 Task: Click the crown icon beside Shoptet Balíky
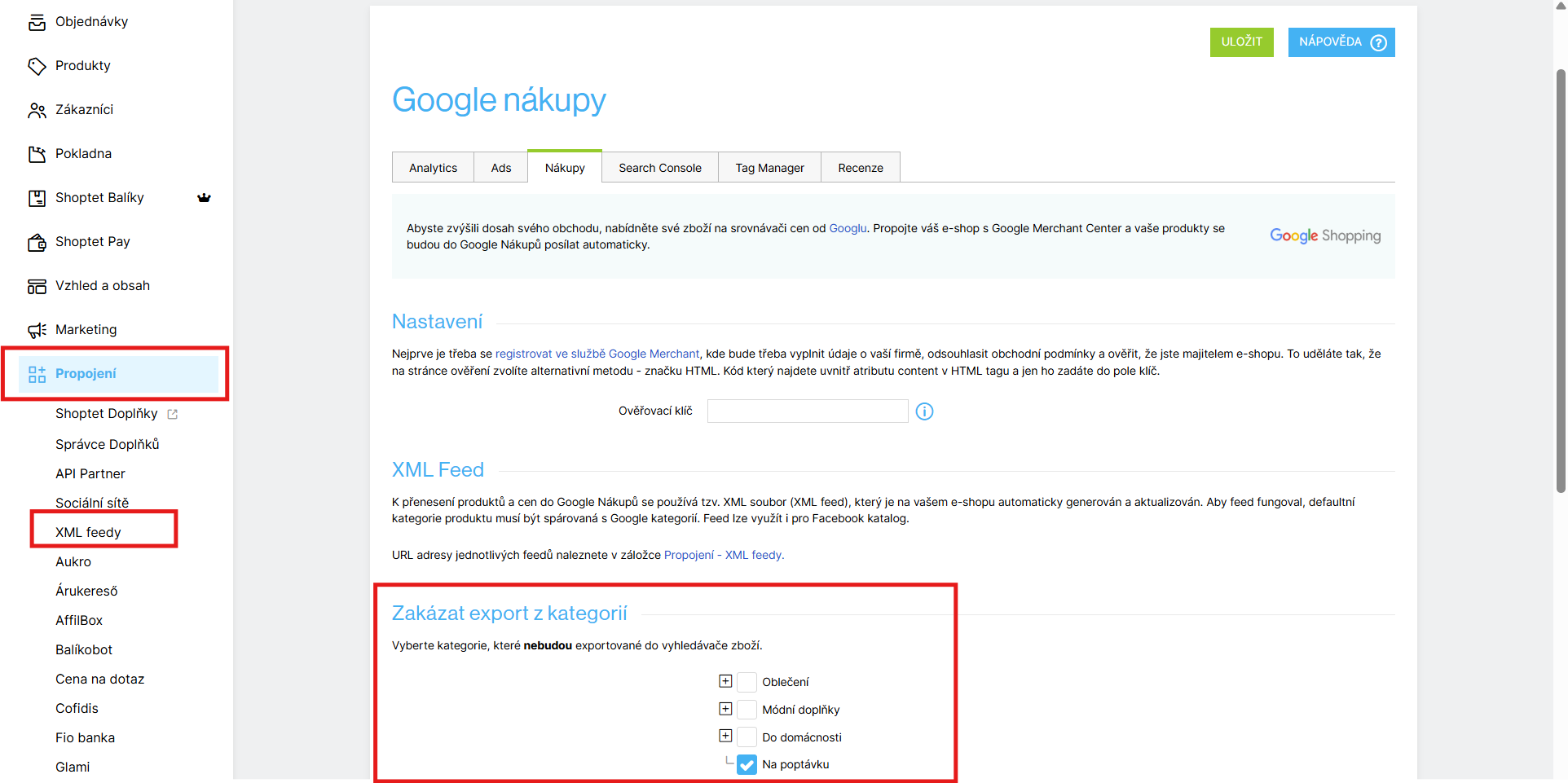[204, 198]
